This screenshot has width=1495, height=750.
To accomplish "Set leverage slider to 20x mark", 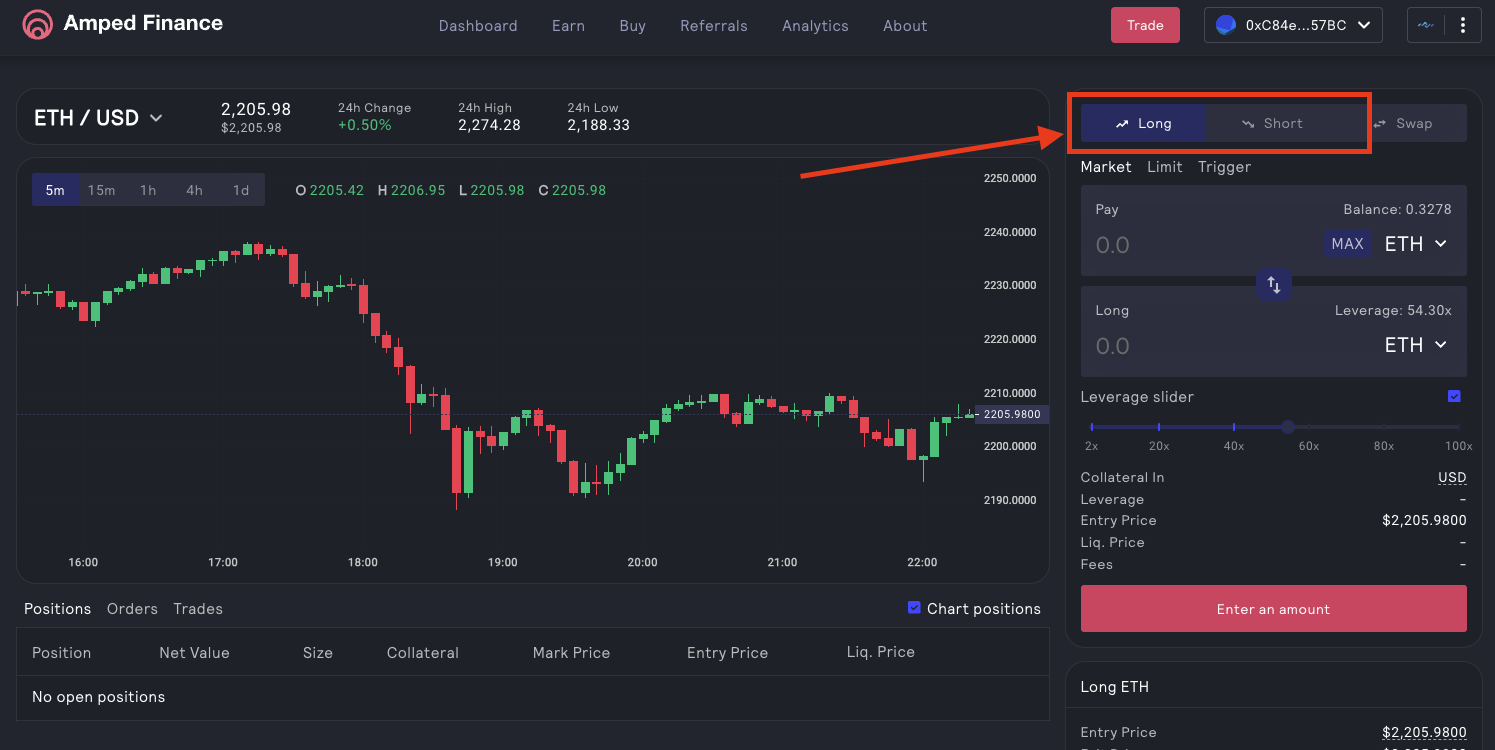I will (x=1159, y=427).
